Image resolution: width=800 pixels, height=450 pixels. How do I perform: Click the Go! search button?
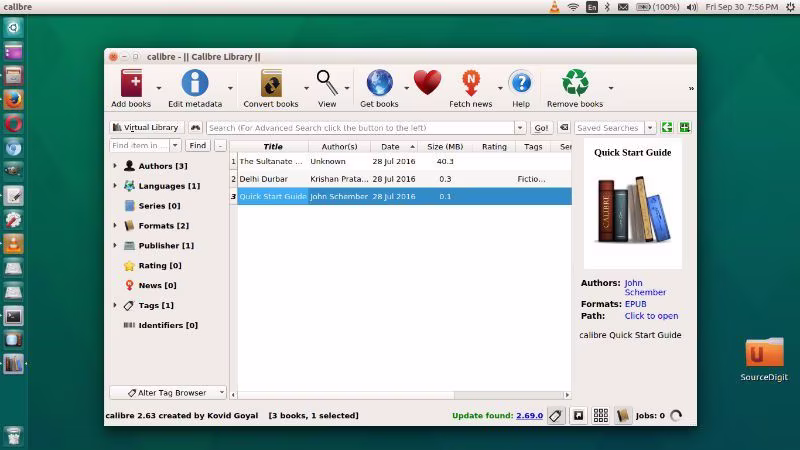pyautogui.click(x=541, y=128)
